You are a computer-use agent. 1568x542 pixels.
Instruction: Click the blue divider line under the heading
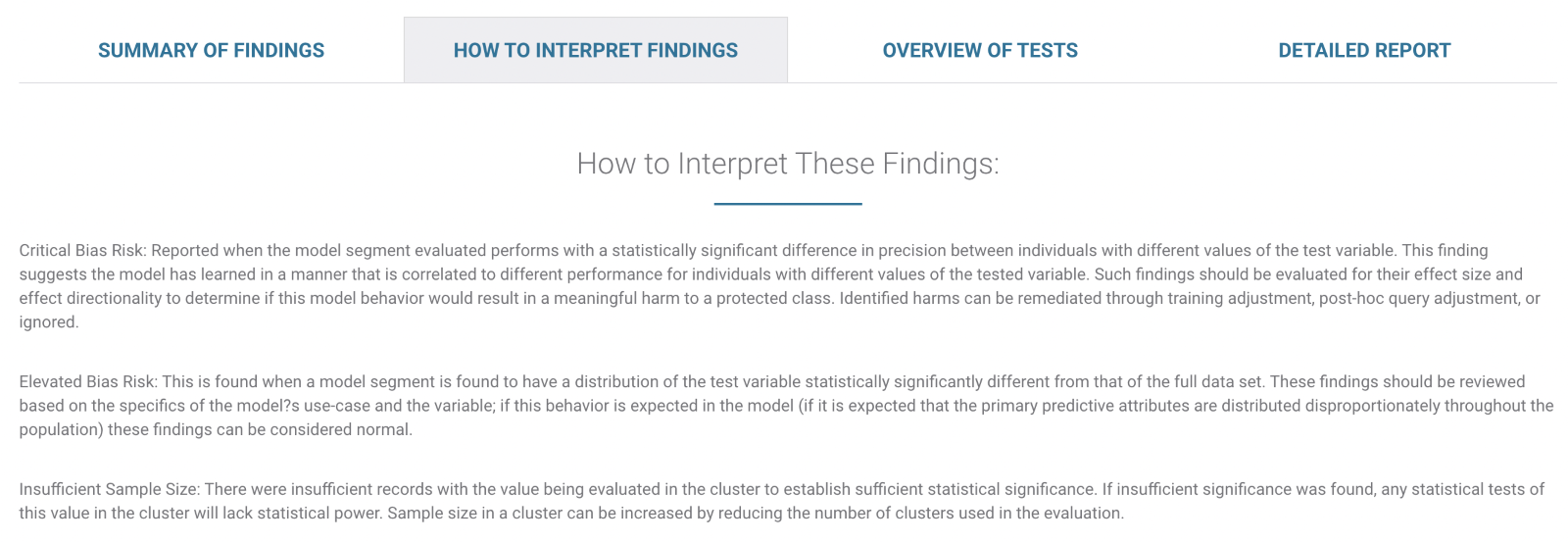click(787, 204)
